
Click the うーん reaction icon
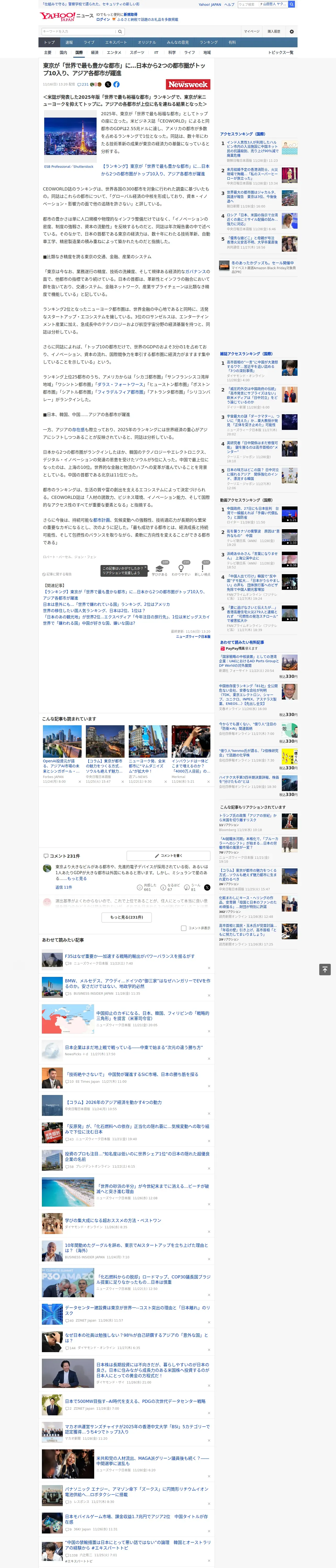(x=187, y=887)
